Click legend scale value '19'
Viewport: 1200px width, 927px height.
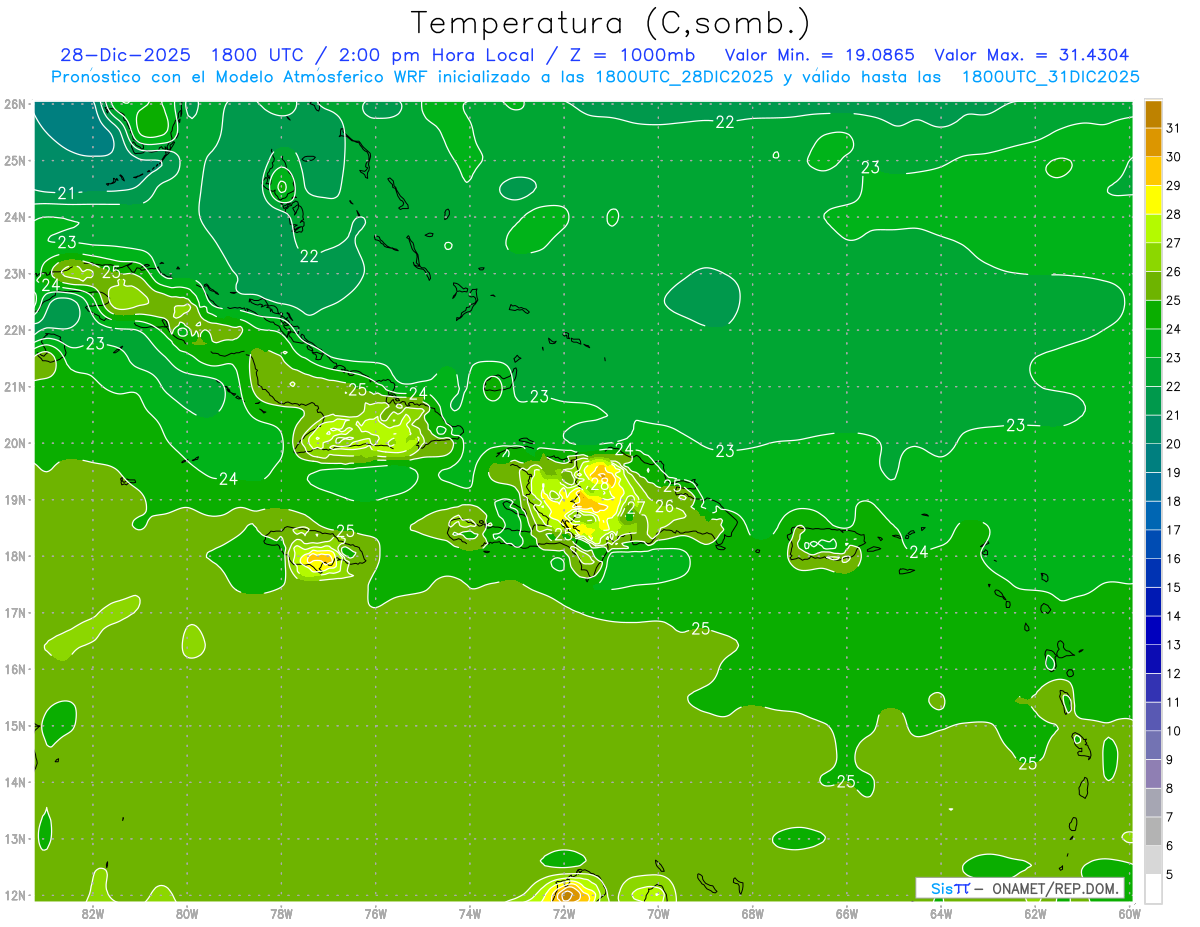click(1173, 472)
